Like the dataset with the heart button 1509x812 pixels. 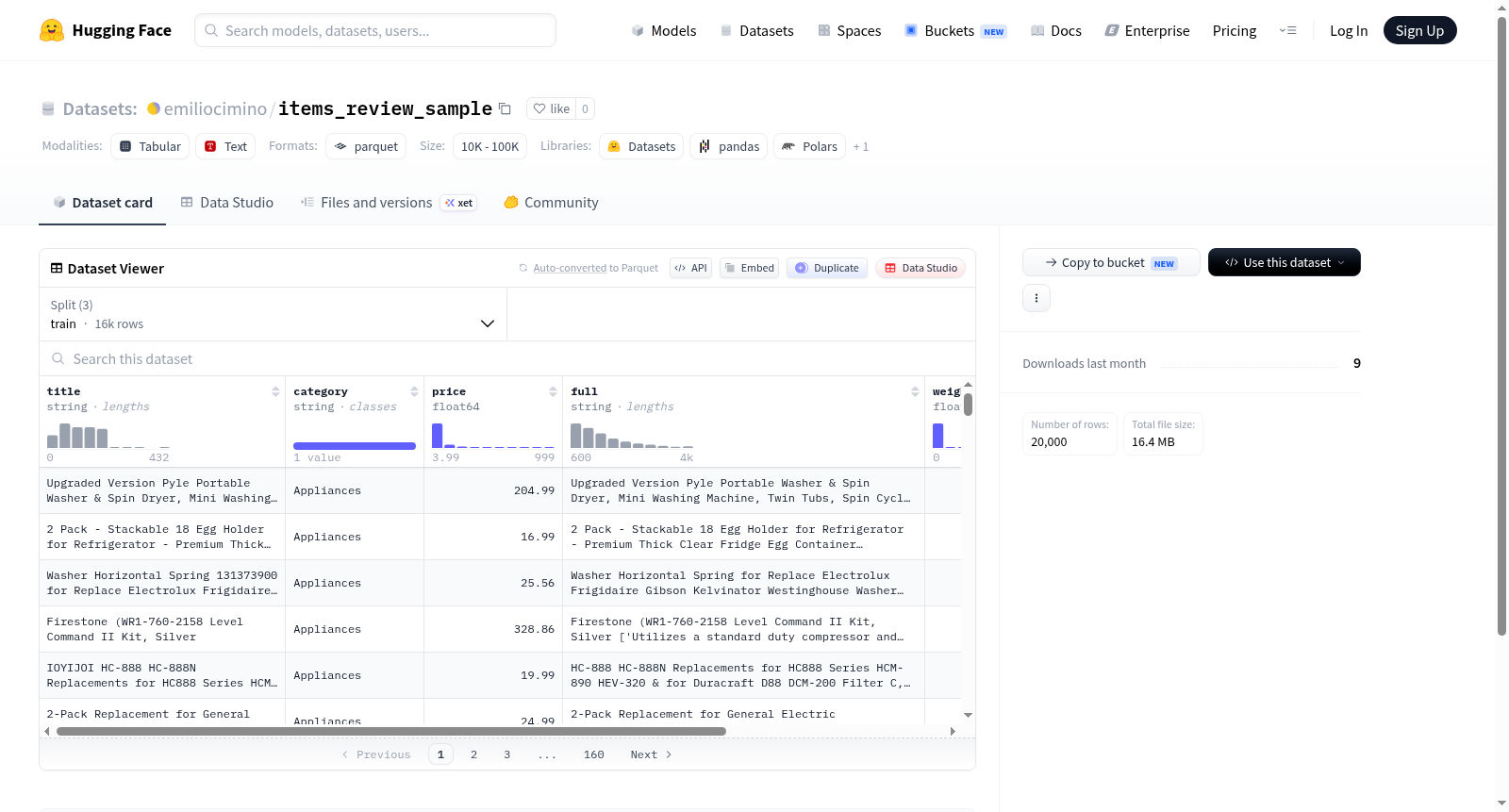[552, 108]
